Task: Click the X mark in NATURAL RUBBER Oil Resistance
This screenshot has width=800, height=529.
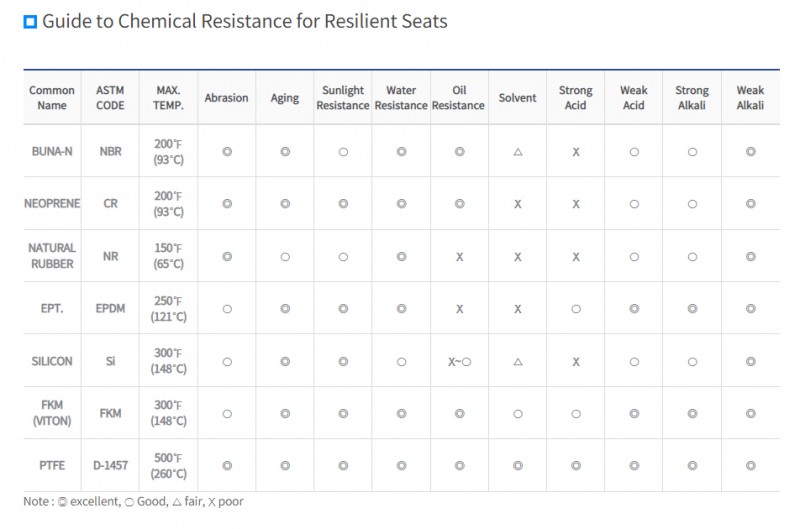Action: point(460,257)
